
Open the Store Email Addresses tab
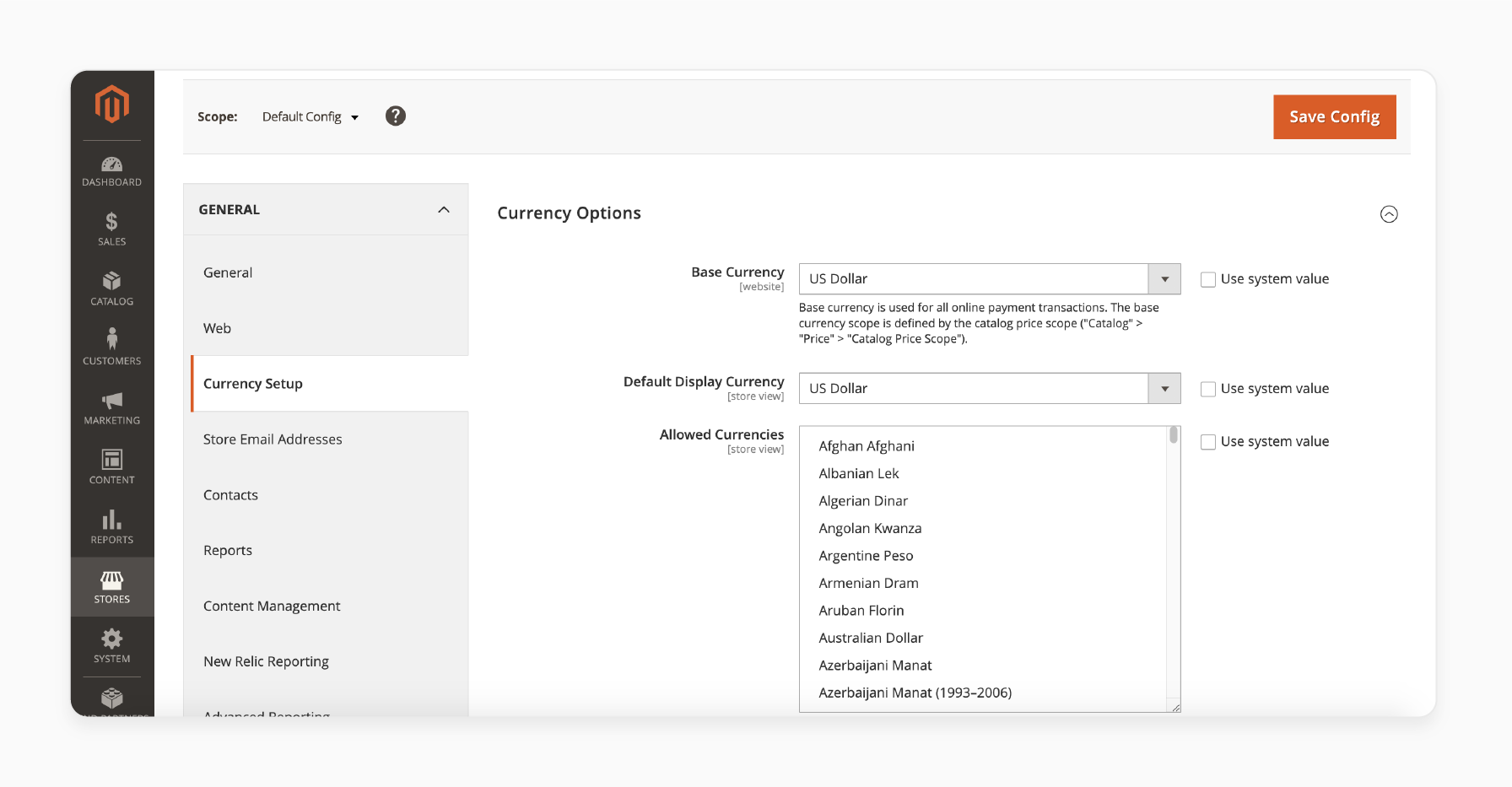326,439
